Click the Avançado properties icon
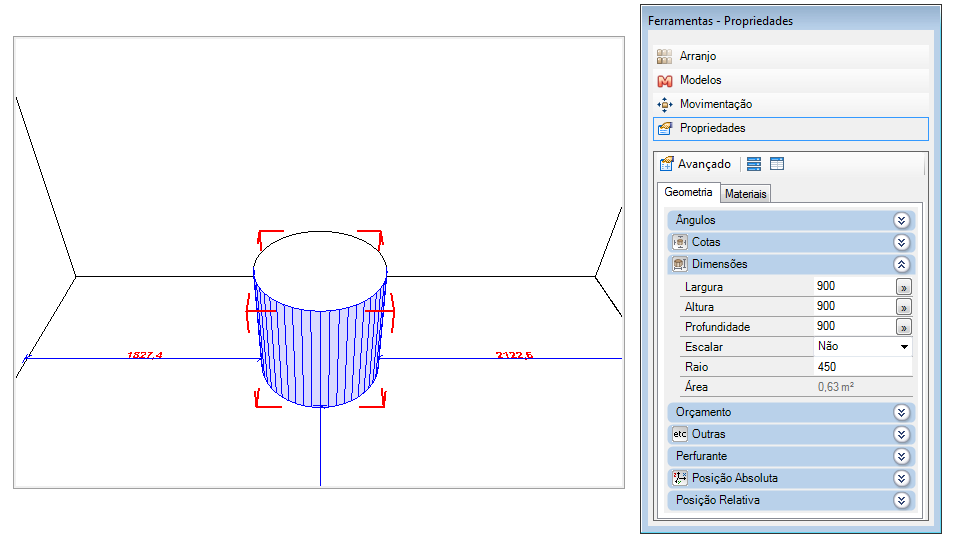The height and width of the screenshot is (540, 954). (x=667, y=164)
